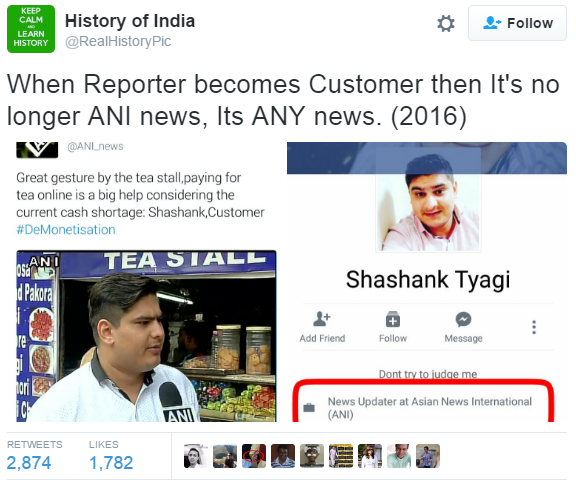Open the #DeMonetisation hashtag link
The height and width of the screenshot is (484, 576).
66,230
